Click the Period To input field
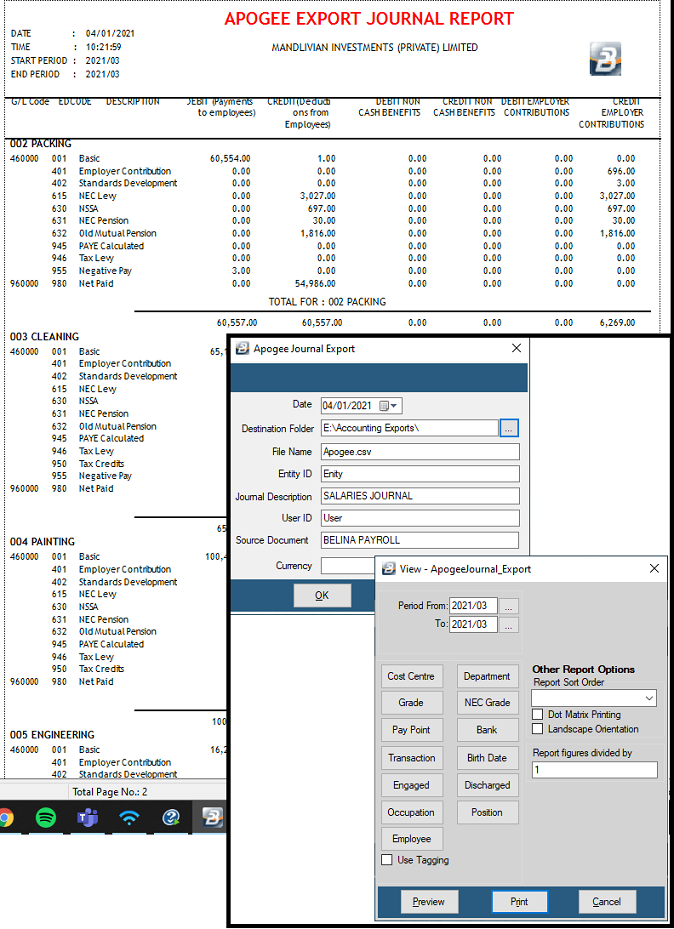The image size is (674, 929). click(x=473, y=624)
